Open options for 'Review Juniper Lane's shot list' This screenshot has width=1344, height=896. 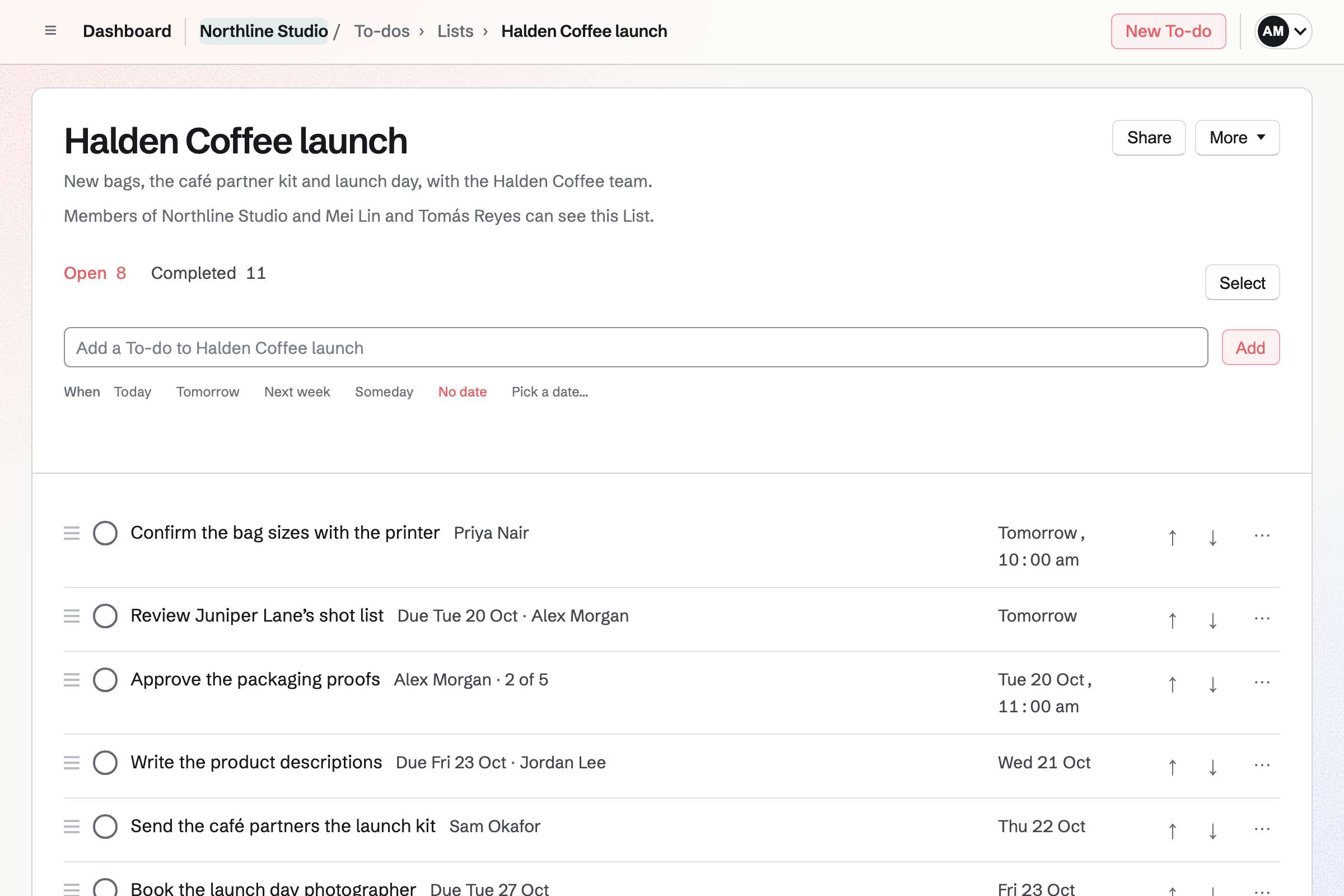click(1262, 618)
